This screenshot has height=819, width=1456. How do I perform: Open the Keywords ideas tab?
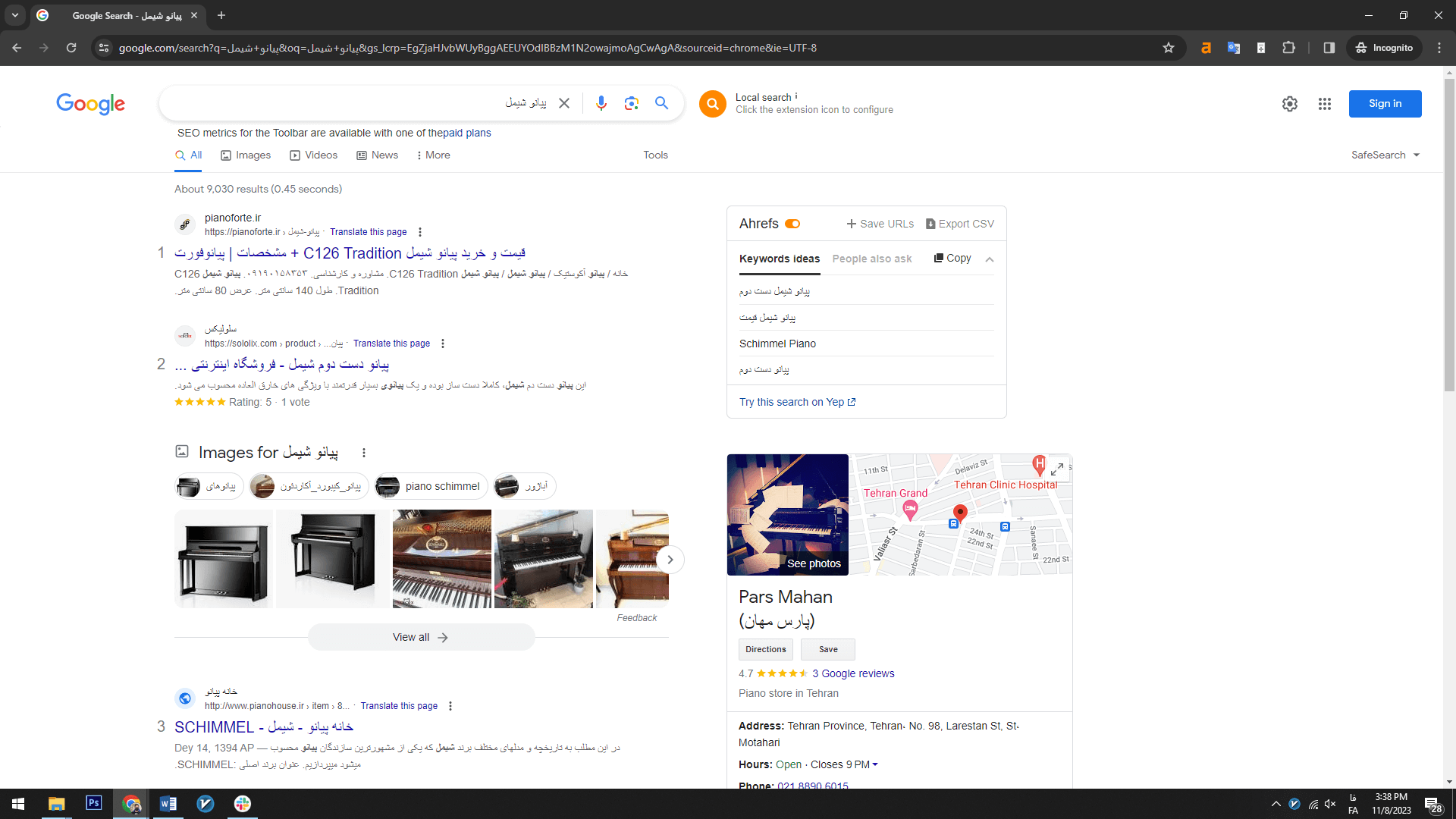tap(780, 259)
